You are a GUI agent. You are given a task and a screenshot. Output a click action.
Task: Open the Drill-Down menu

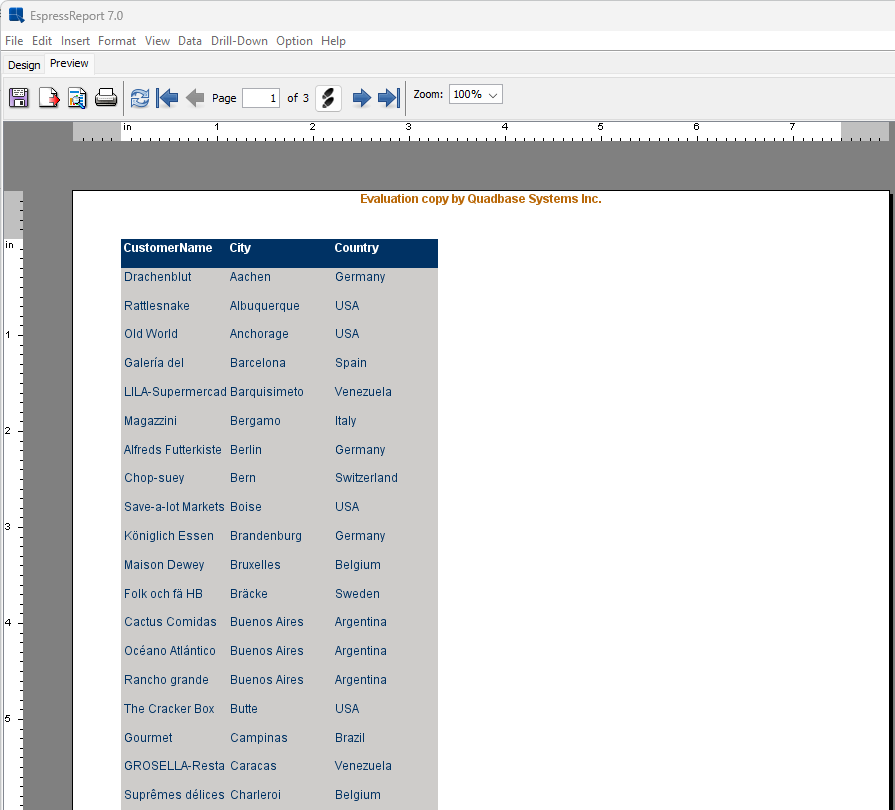pyautogui.click(x=239, y=41)
